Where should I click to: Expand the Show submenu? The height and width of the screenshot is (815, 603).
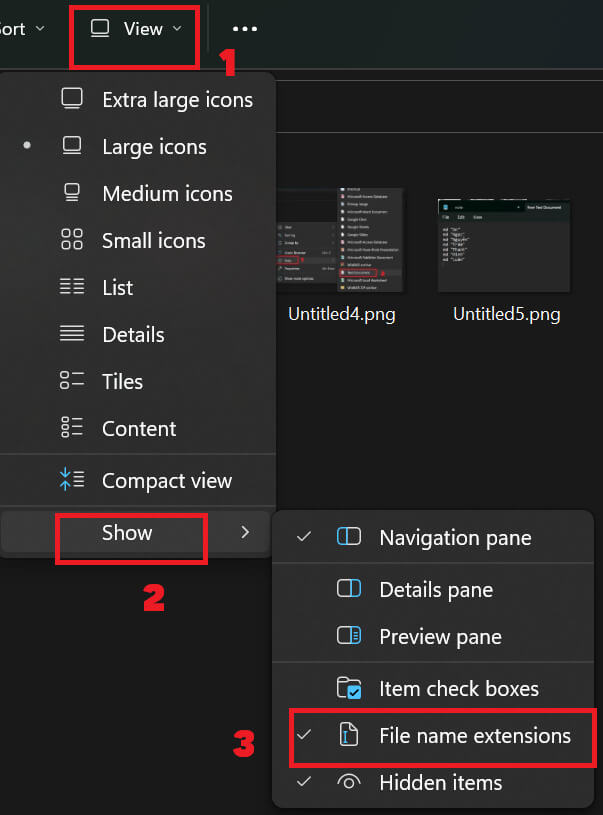point(129,533)
